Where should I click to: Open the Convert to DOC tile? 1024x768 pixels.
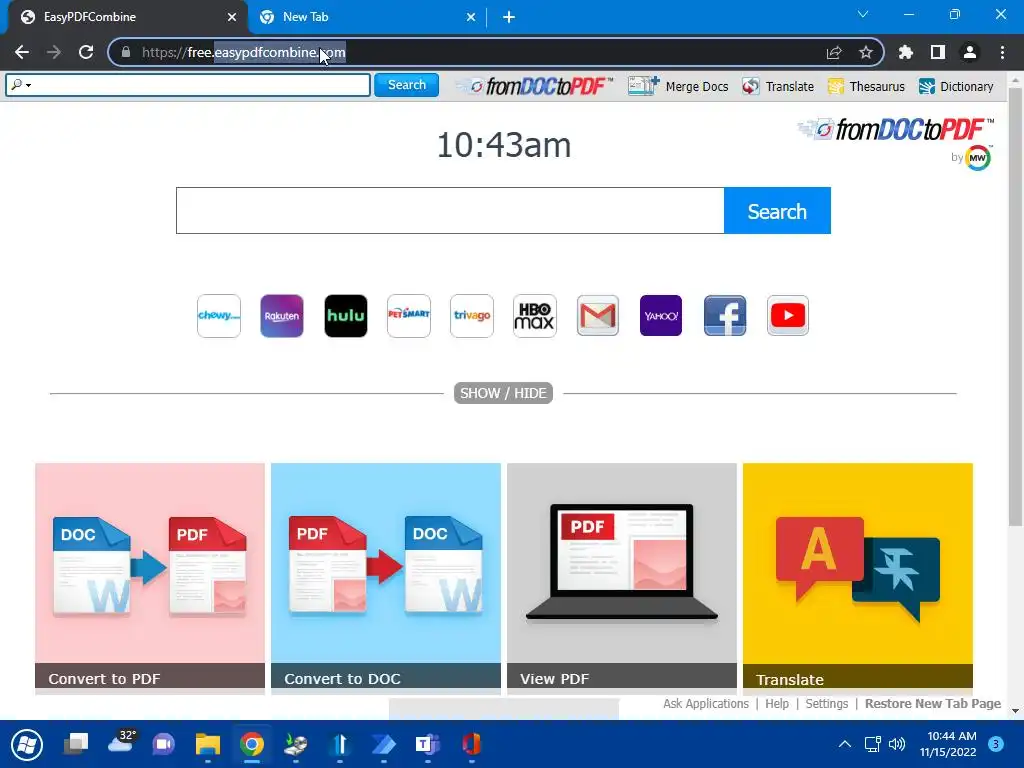[x=386, y=576]
